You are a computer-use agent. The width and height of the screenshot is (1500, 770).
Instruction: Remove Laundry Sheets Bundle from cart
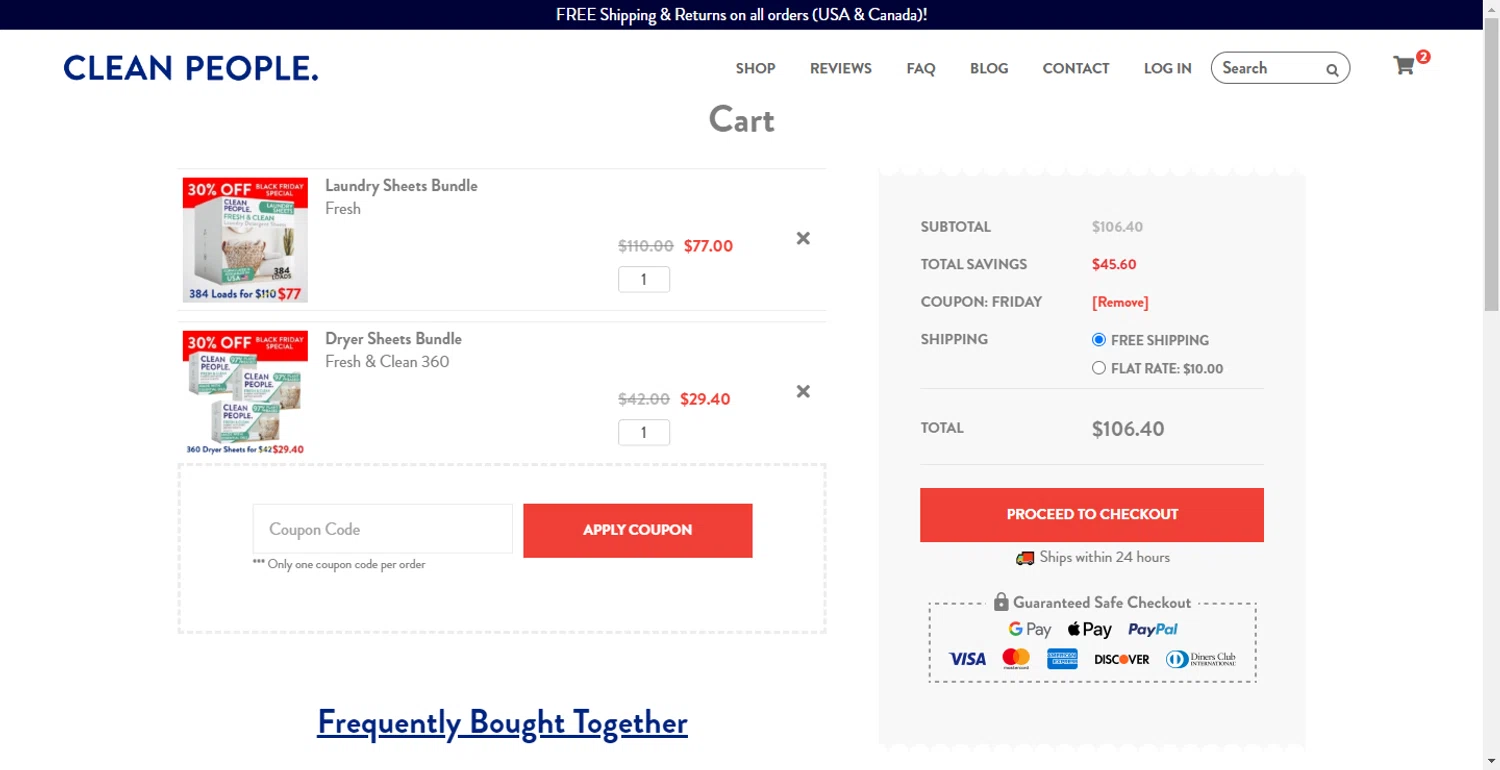[803, 238]
